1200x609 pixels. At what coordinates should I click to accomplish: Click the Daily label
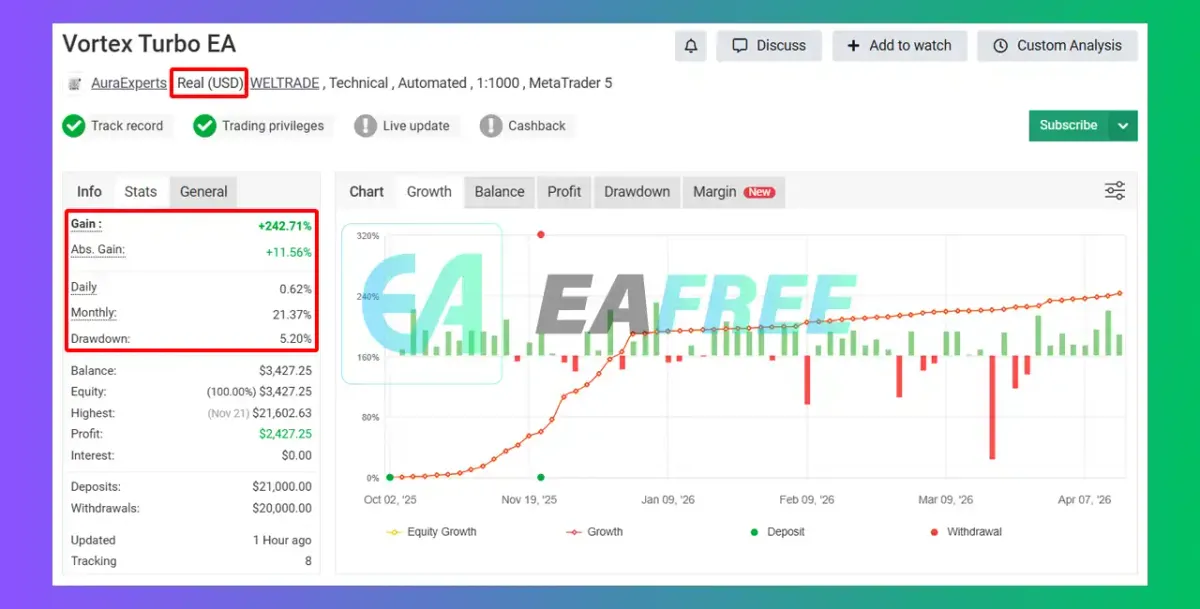click(84, 287)
